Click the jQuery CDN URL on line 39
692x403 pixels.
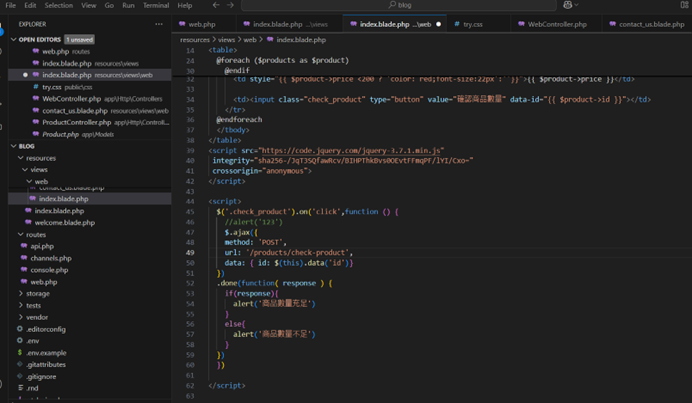(x=351, y=151)
